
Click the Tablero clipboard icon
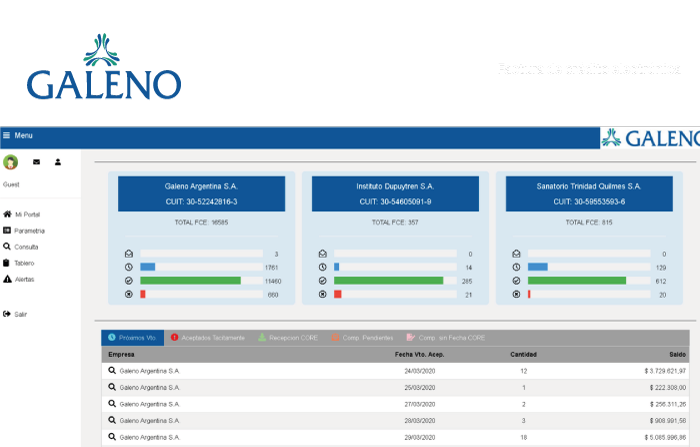click(6, 263)
